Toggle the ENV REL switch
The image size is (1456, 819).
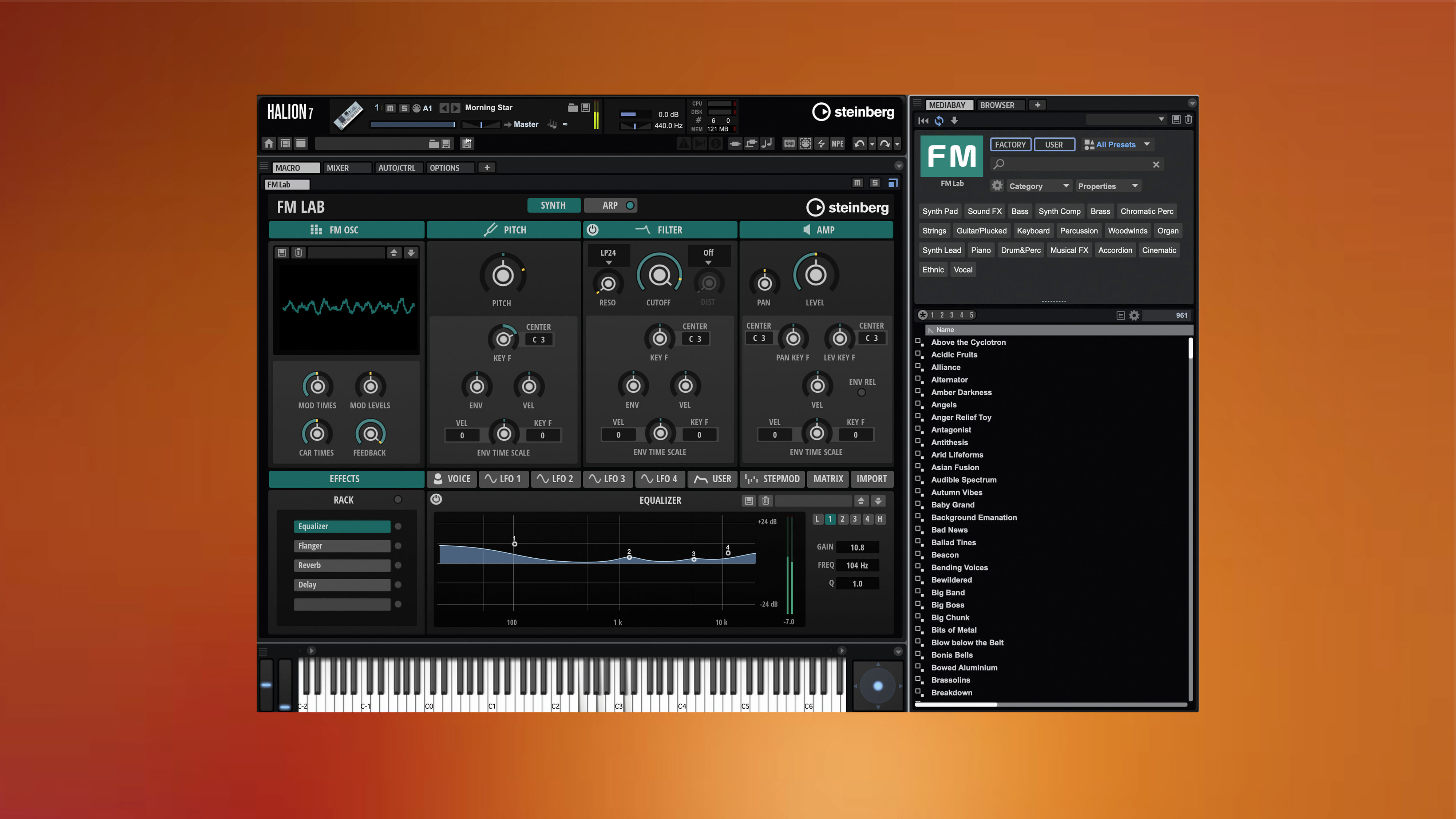pos(861,392)
